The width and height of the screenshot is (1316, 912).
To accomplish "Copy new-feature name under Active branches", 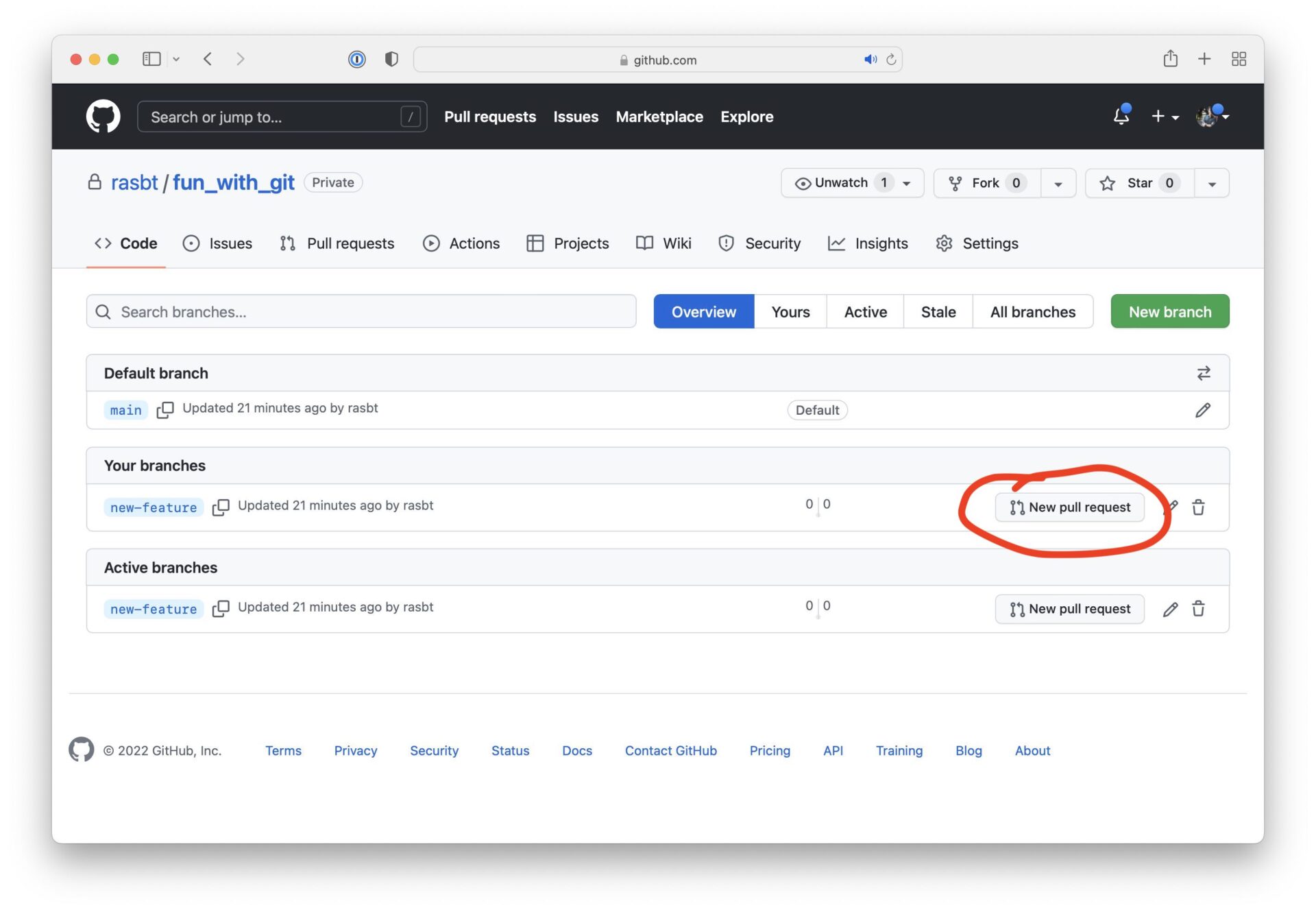I will point(221,609).
